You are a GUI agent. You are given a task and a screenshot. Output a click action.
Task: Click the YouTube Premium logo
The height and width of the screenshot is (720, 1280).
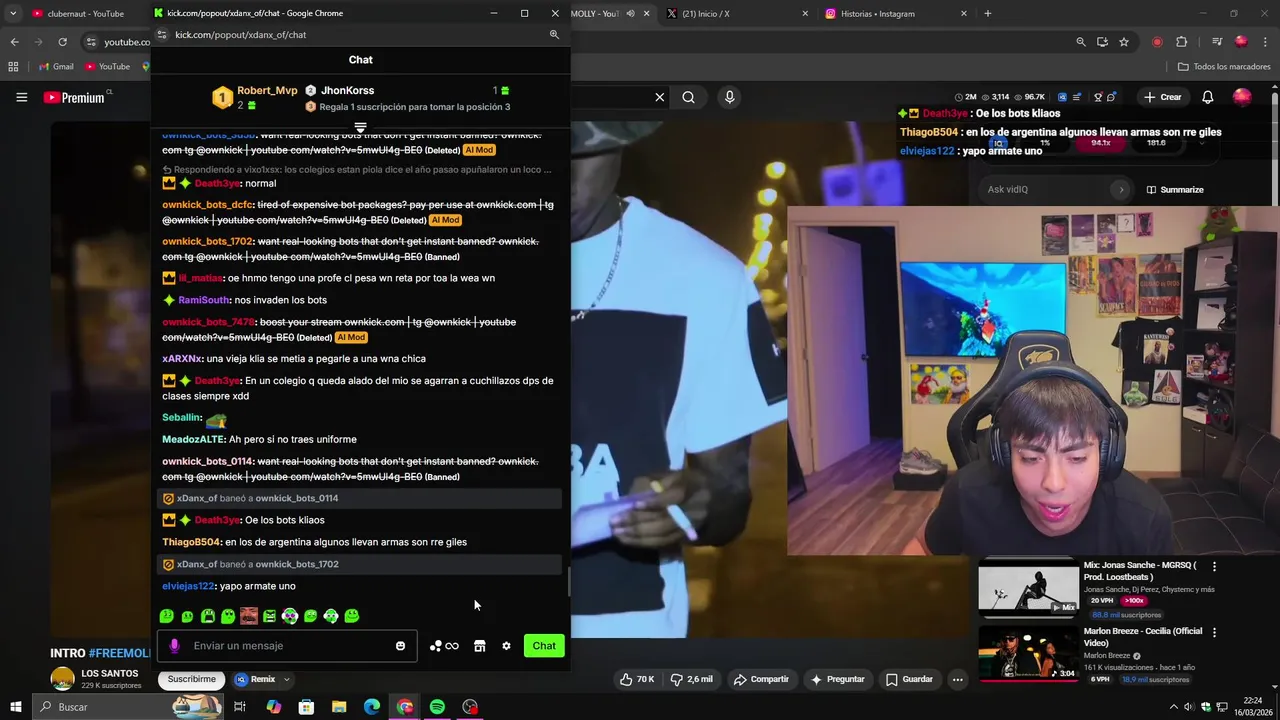coord(74,97)
